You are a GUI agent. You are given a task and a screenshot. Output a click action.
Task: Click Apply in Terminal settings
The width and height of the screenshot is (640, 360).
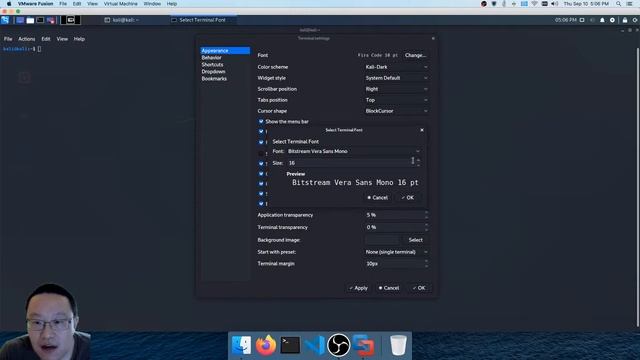click(358, 288)
